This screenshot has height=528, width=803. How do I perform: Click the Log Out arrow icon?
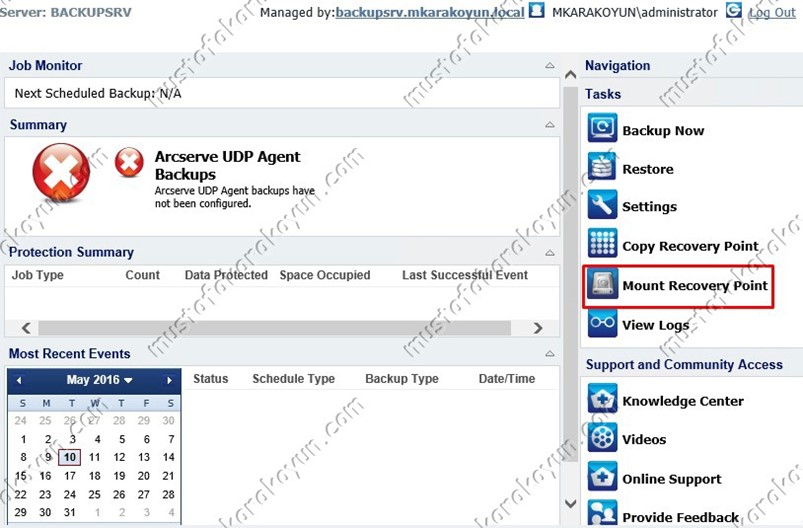734,10
